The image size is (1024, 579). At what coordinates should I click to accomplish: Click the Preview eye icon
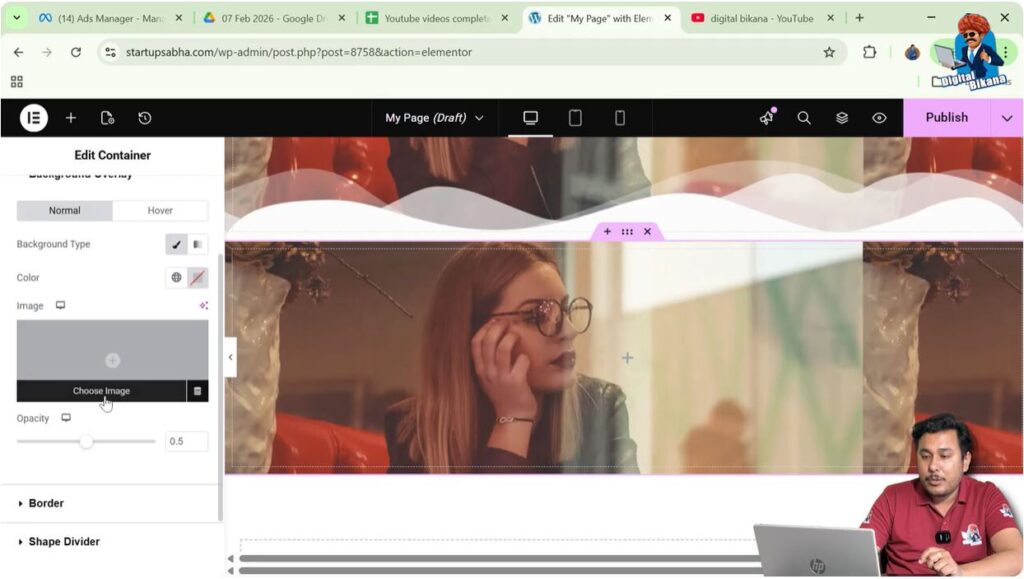(x=879, y=117)
